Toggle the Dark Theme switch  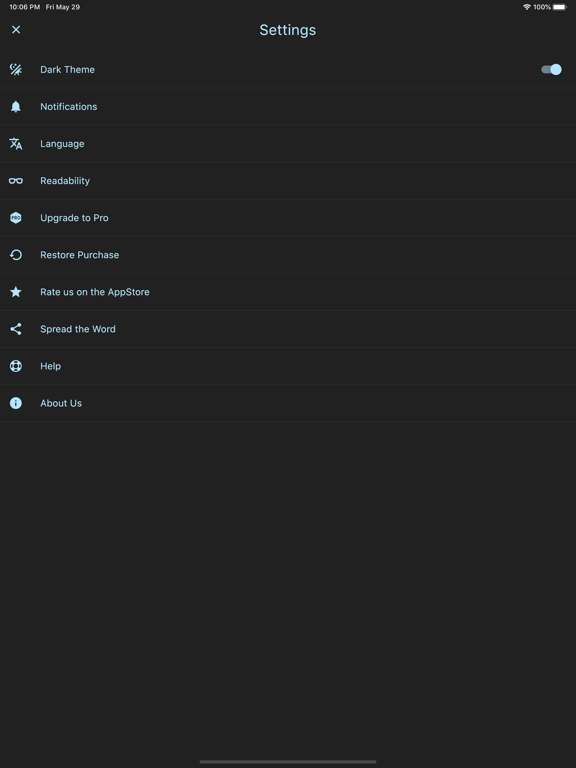[551, 70]
